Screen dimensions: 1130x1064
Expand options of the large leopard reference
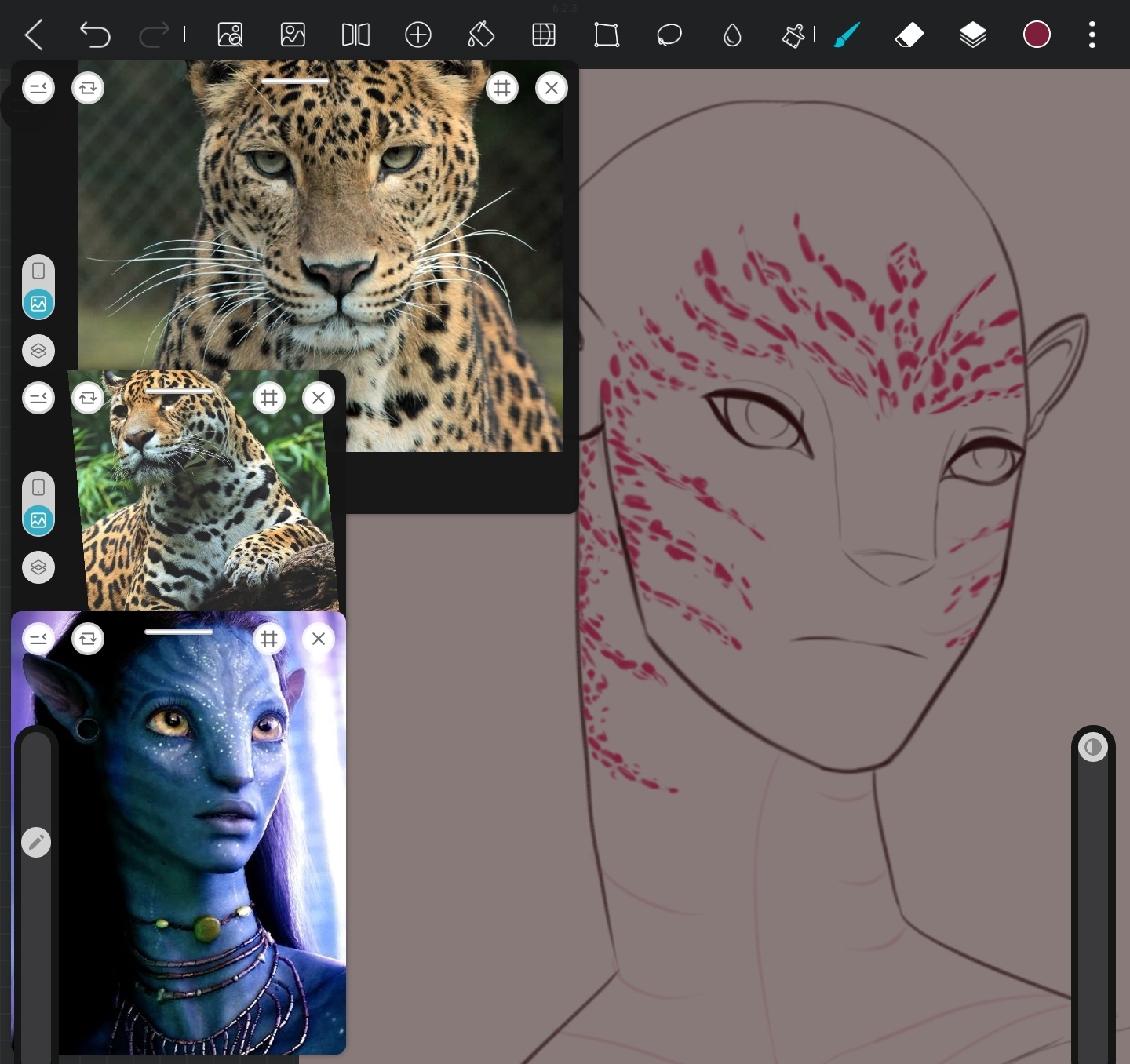38,88
